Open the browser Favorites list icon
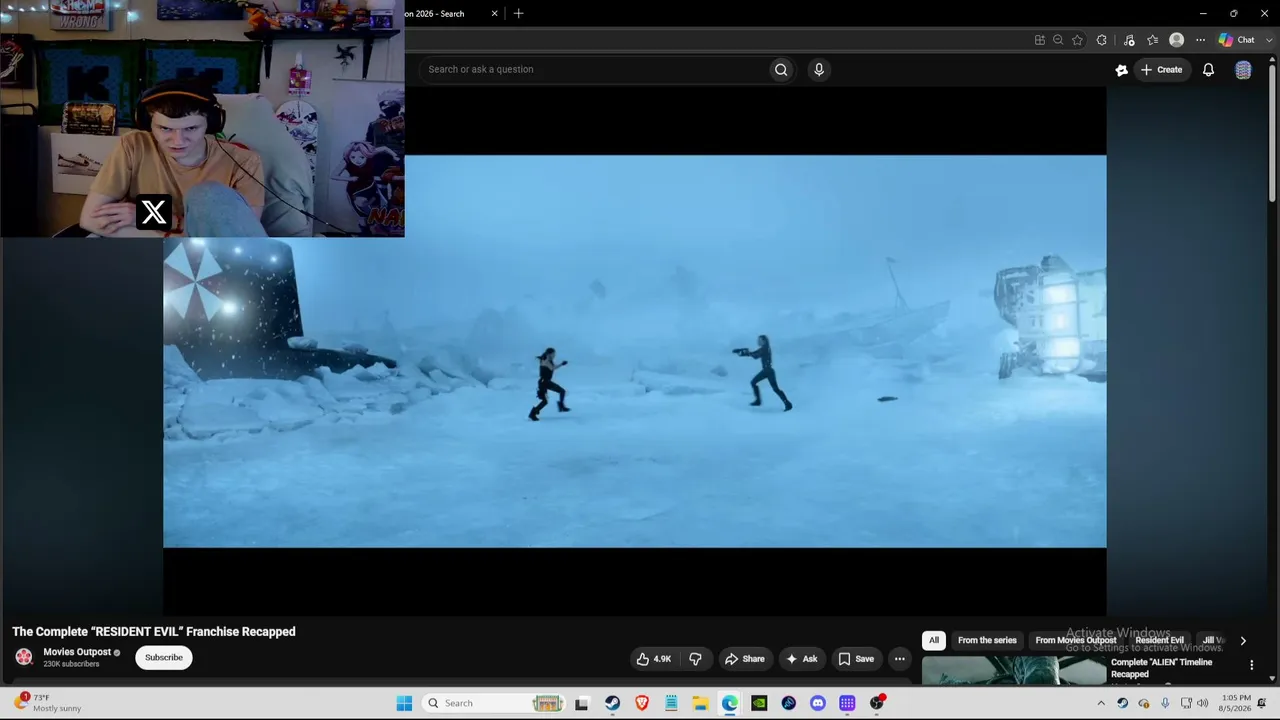This screenshot has width=1280, height=720. pyautogui.click(x=1152, y=40)
